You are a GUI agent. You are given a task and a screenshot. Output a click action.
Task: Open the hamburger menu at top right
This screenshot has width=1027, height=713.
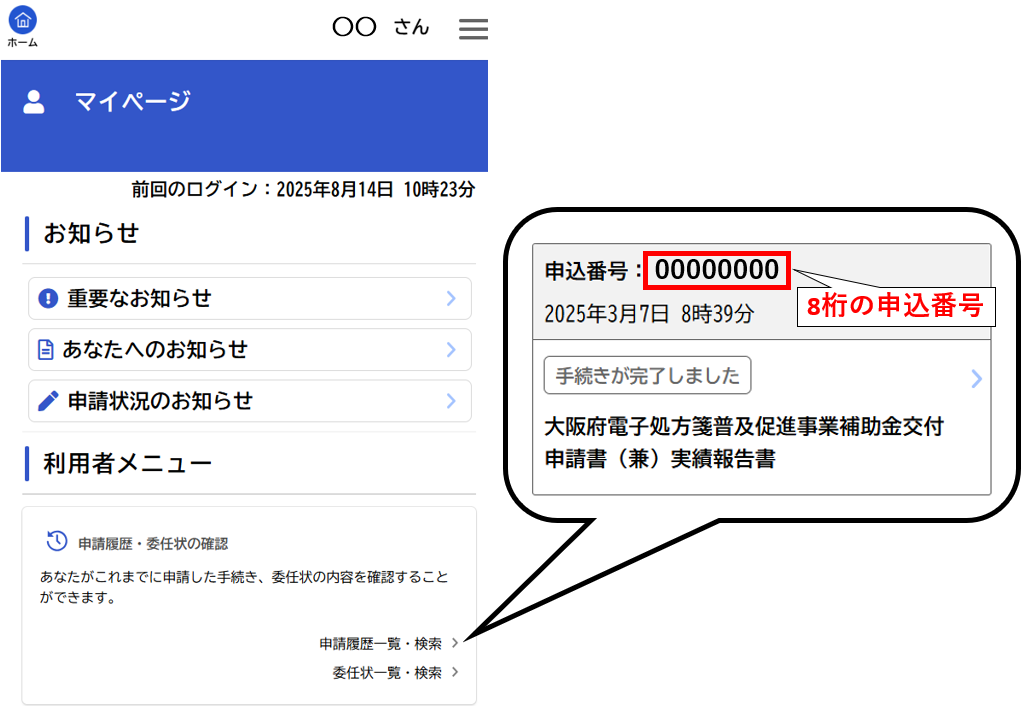tap(472, 28)
